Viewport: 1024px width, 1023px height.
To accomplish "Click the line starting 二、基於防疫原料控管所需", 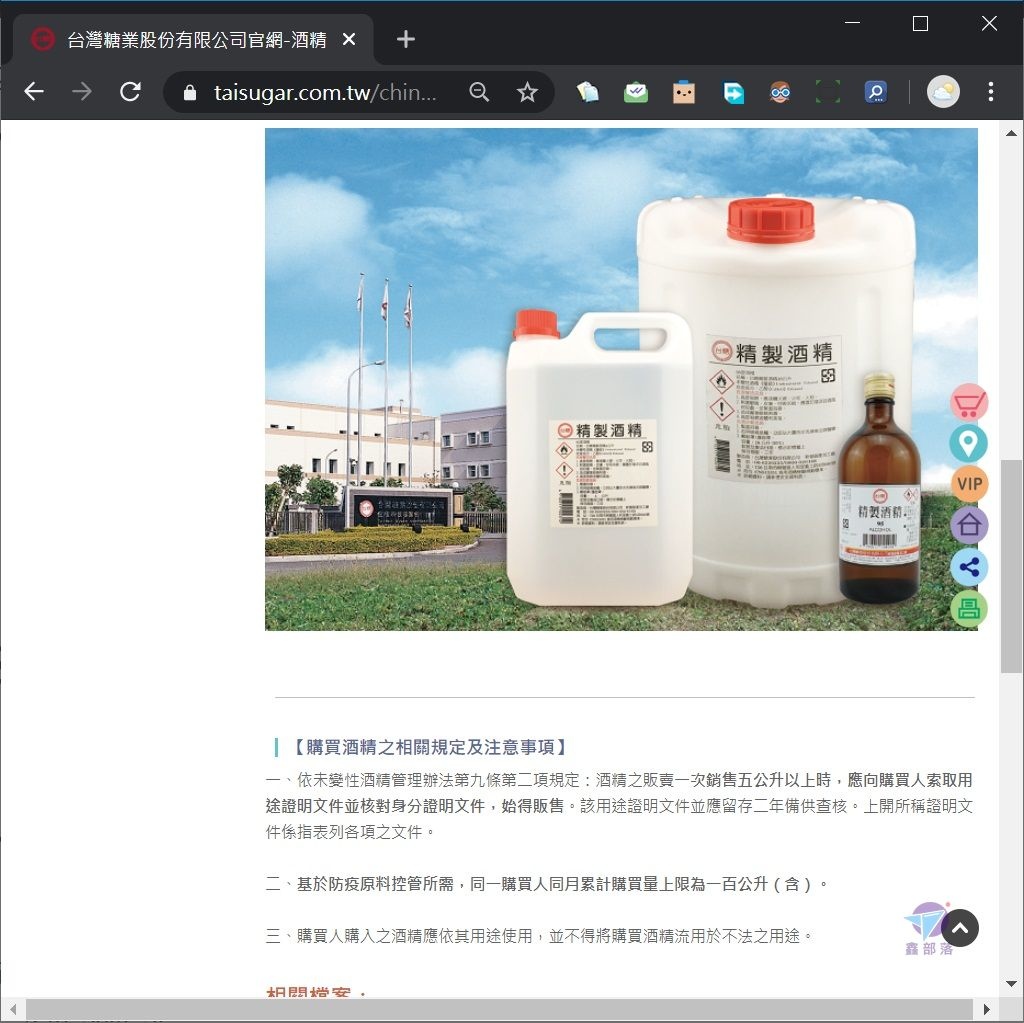I will pos(547,884).
